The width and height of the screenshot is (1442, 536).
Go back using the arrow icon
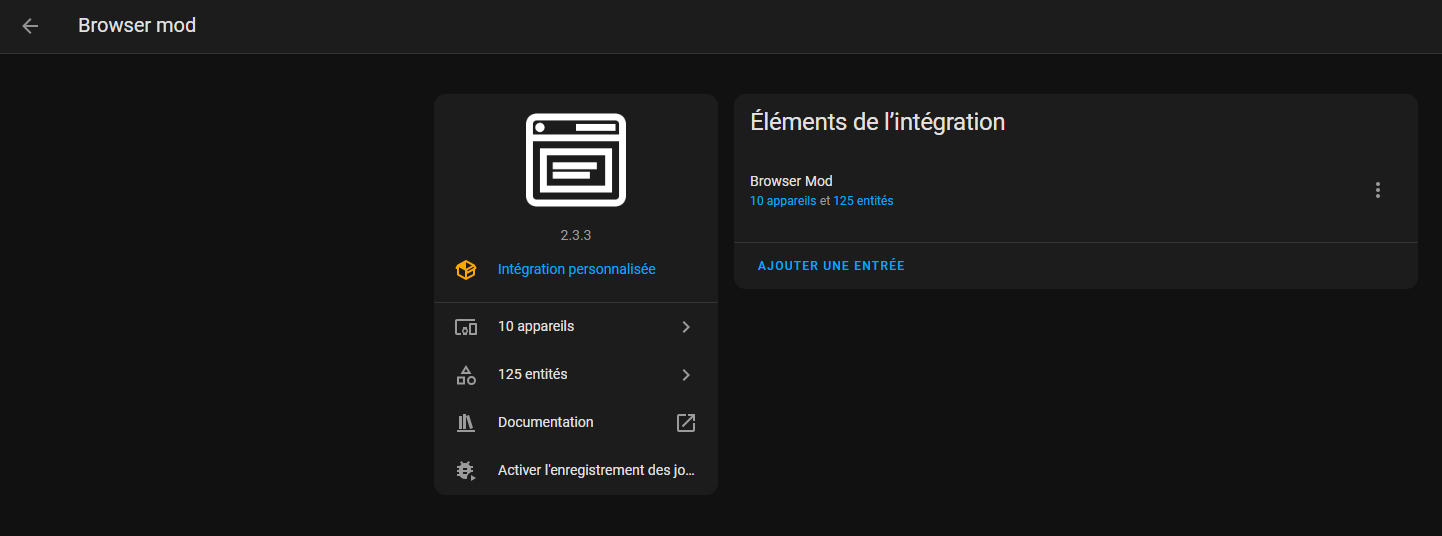point(30,26)
